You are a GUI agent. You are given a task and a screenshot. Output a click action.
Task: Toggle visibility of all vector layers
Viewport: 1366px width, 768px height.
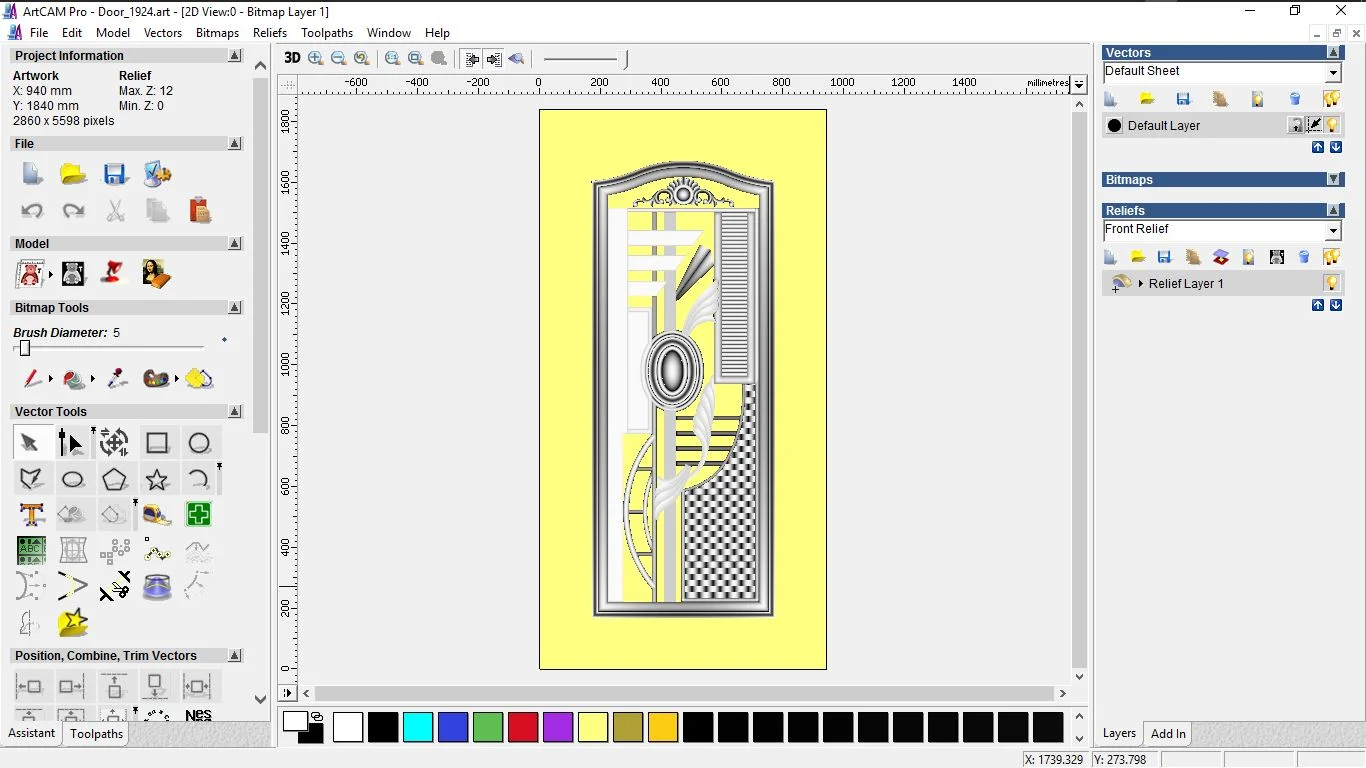[x=1333, y=98]
